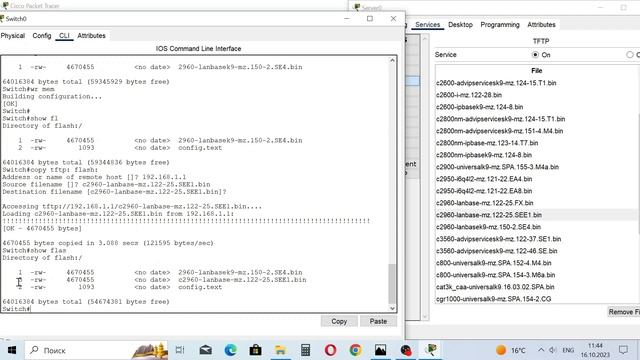Click the CLI vertical scrollbar thumb

[392, 284]
